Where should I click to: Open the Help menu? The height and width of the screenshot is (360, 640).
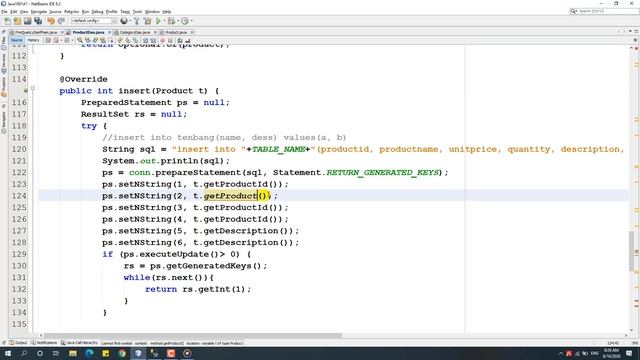(x=167, y=11)
